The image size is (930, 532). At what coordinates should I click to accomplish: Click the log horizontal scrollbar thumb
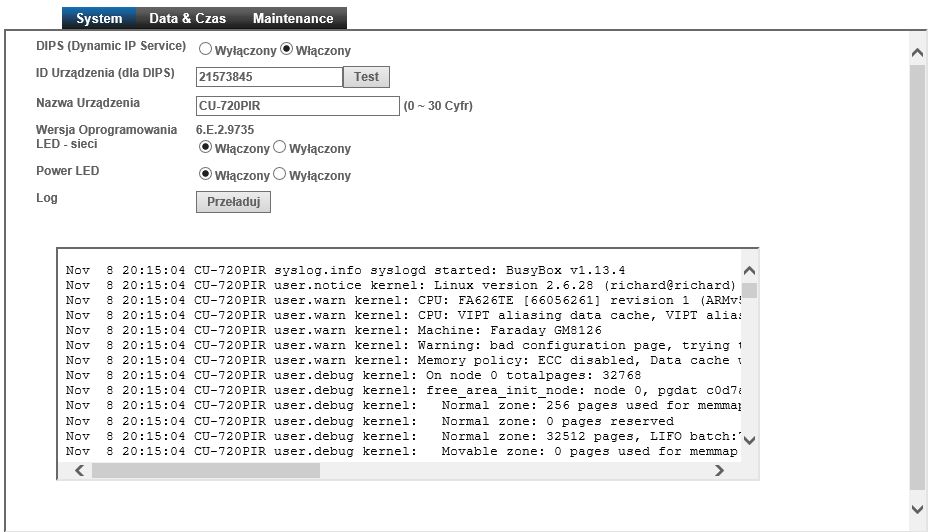pos(206,470)
